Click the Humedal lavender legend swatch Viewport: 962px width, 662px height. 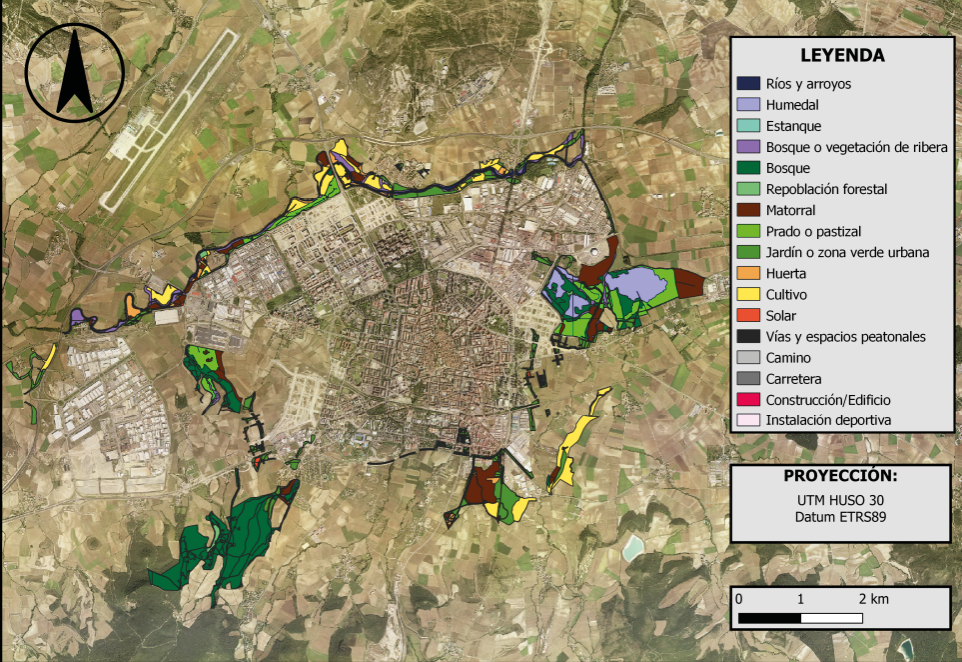click(748, 104)
